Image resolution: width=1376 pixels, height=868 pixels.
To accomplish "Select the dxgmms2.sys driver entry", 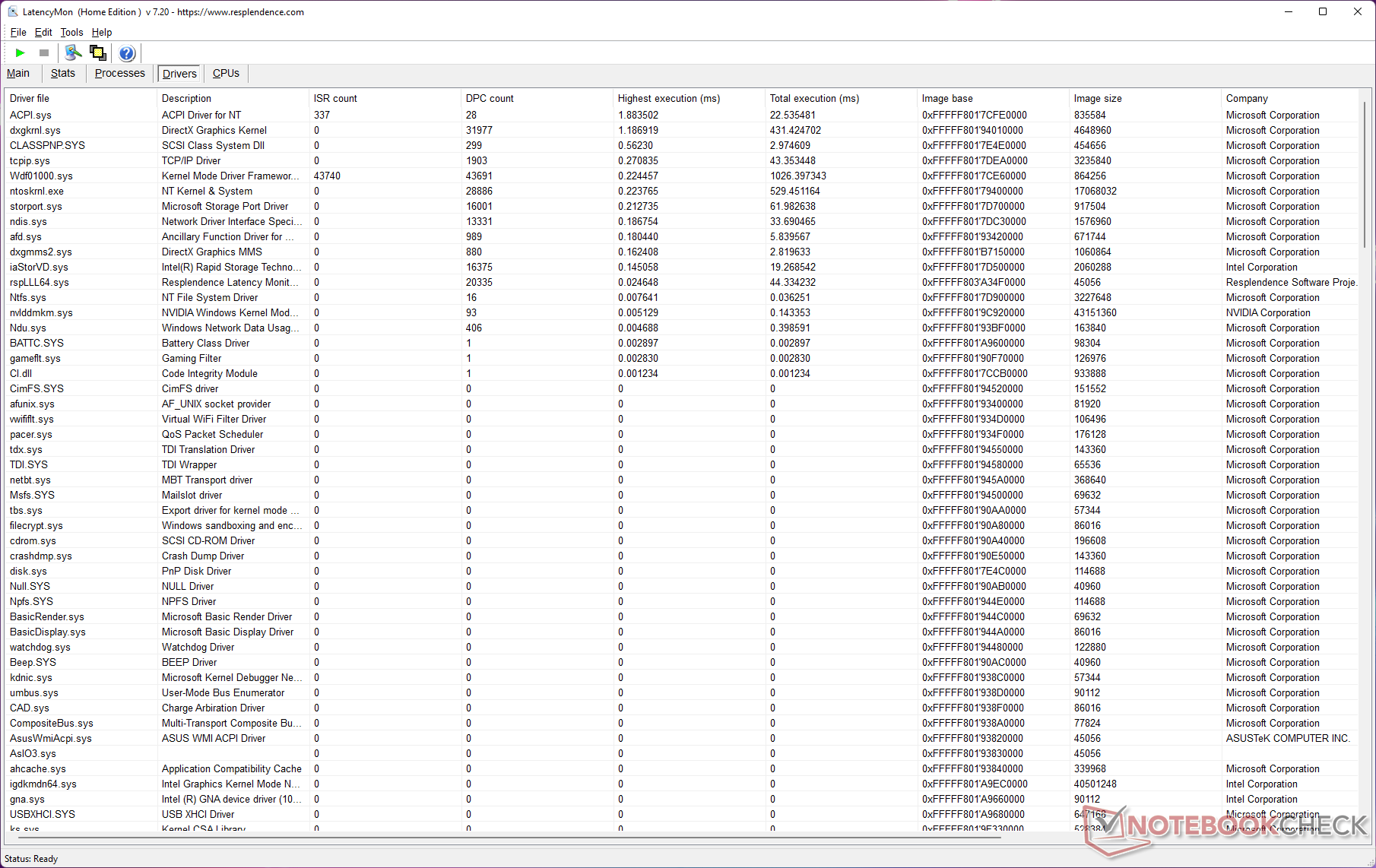I will click(41, 252).
